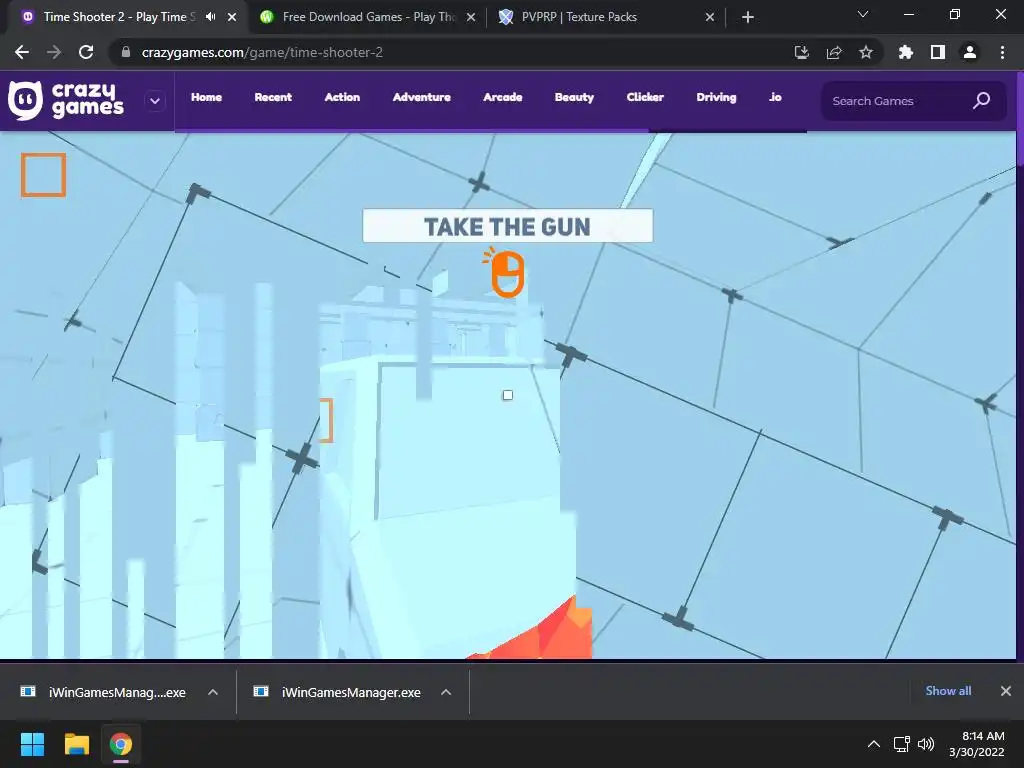Bookmark this page with the star icon

(x=866, y=52)
